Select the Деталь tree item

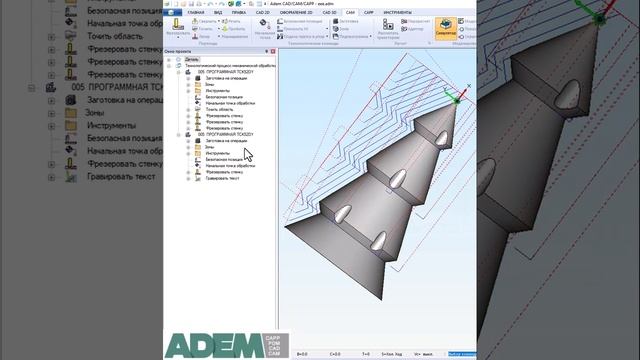coord(191,60)
